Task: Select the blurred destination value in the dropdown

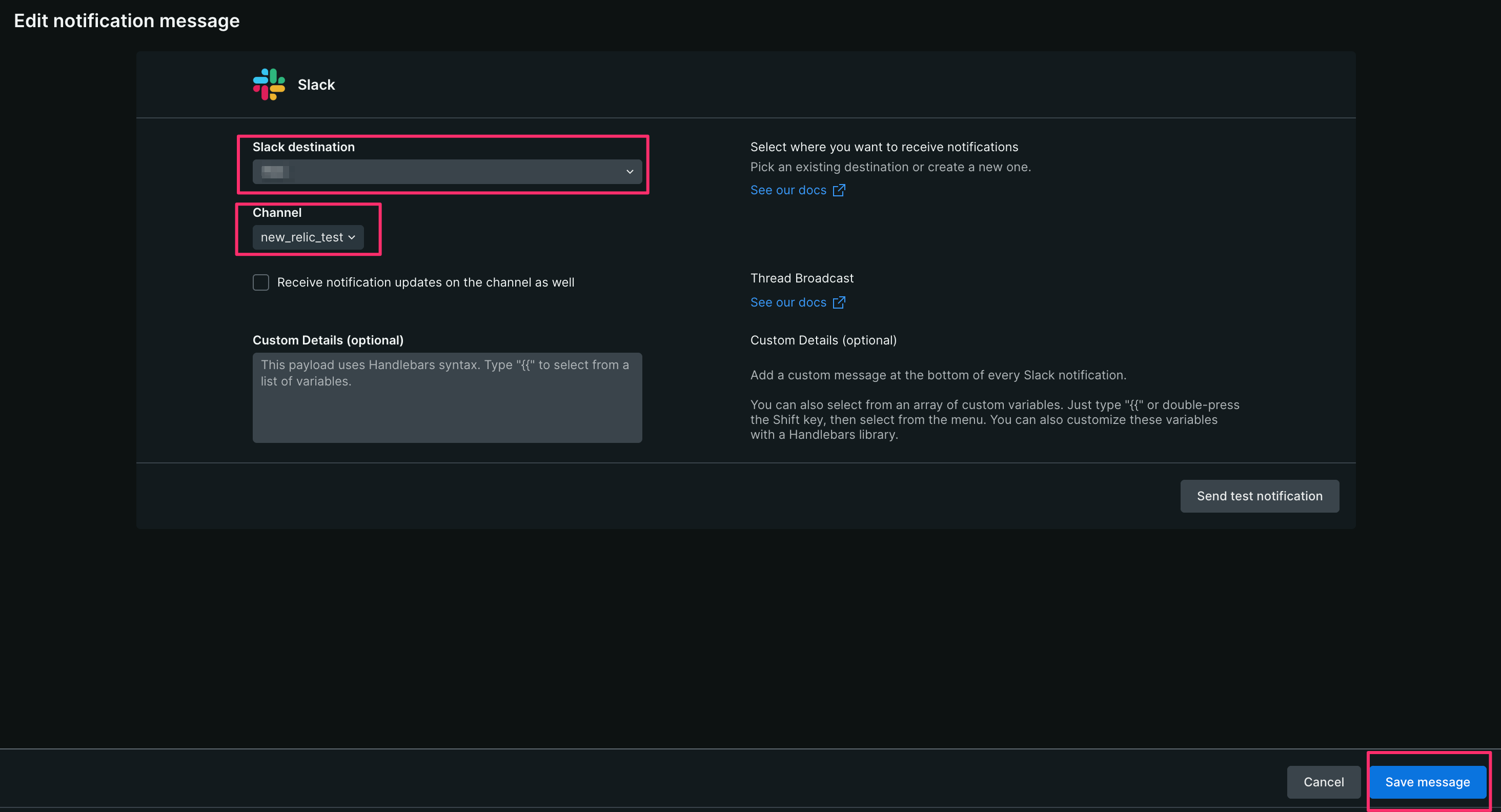Action: (x=274, y=172)
